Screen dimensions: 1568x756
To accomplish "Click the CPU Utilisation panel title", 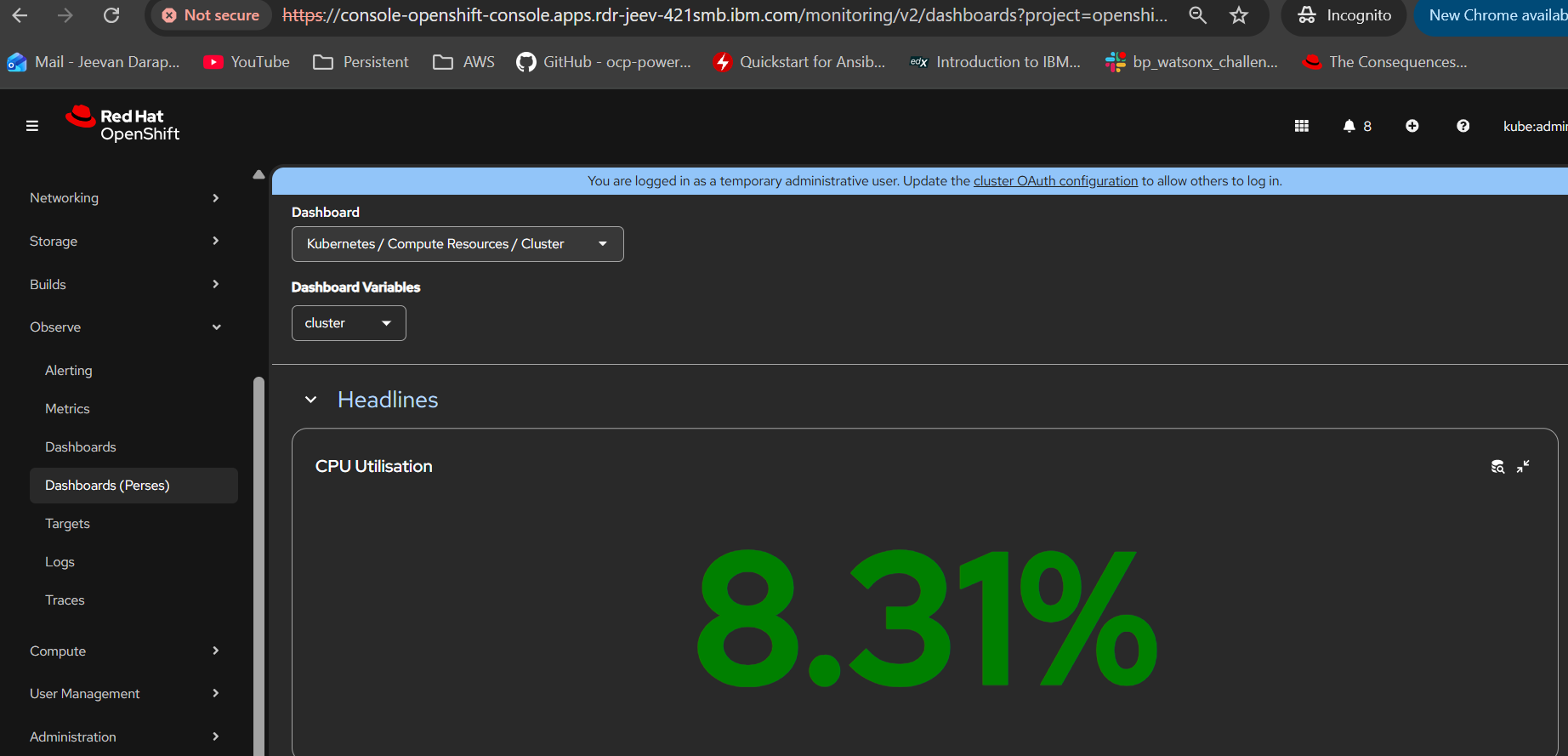I will click(374, 466).
